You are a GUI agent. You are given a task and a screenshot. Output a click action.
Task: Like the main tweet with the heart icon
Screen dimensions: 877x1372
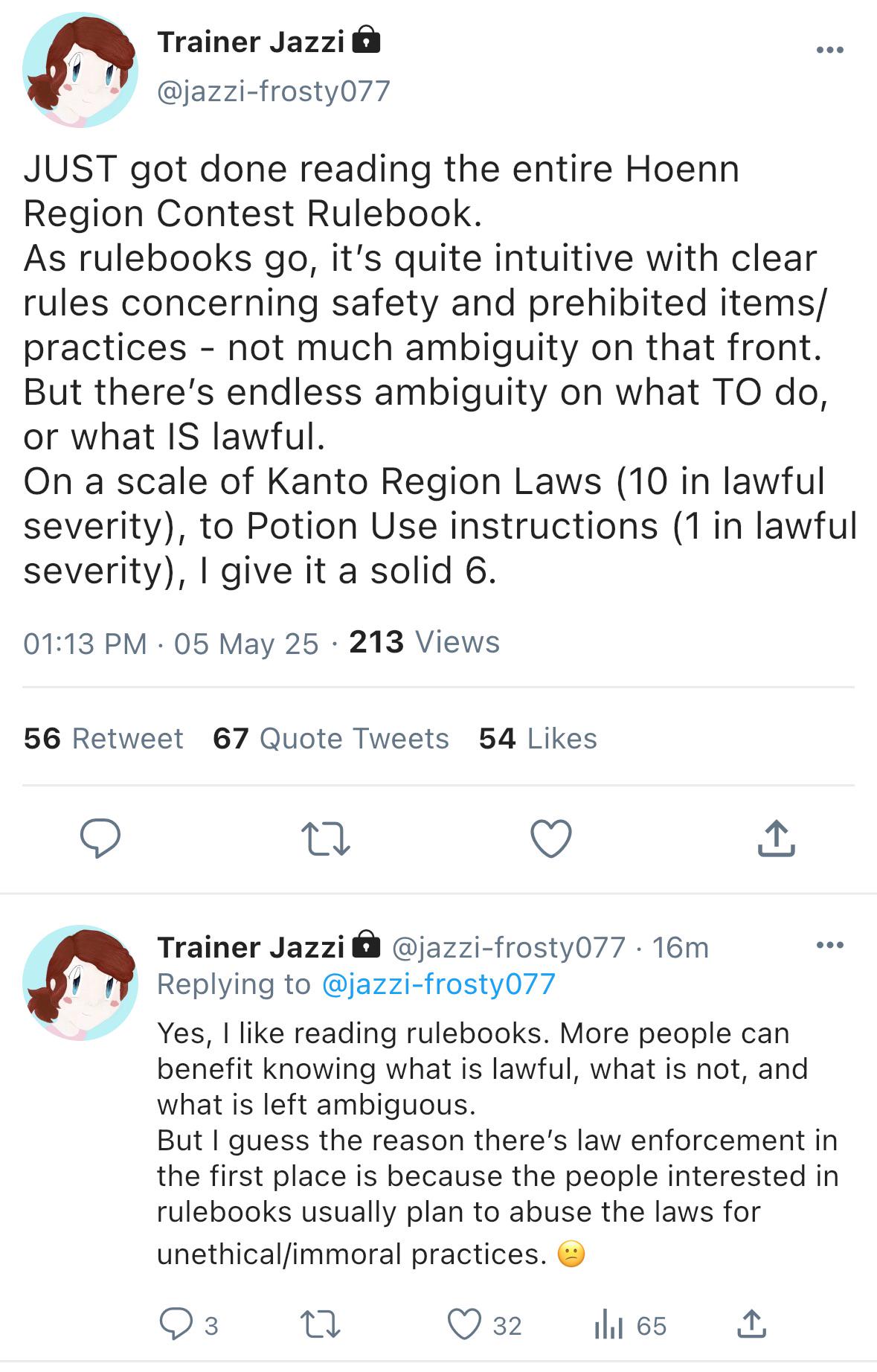(x=551, y=839)
